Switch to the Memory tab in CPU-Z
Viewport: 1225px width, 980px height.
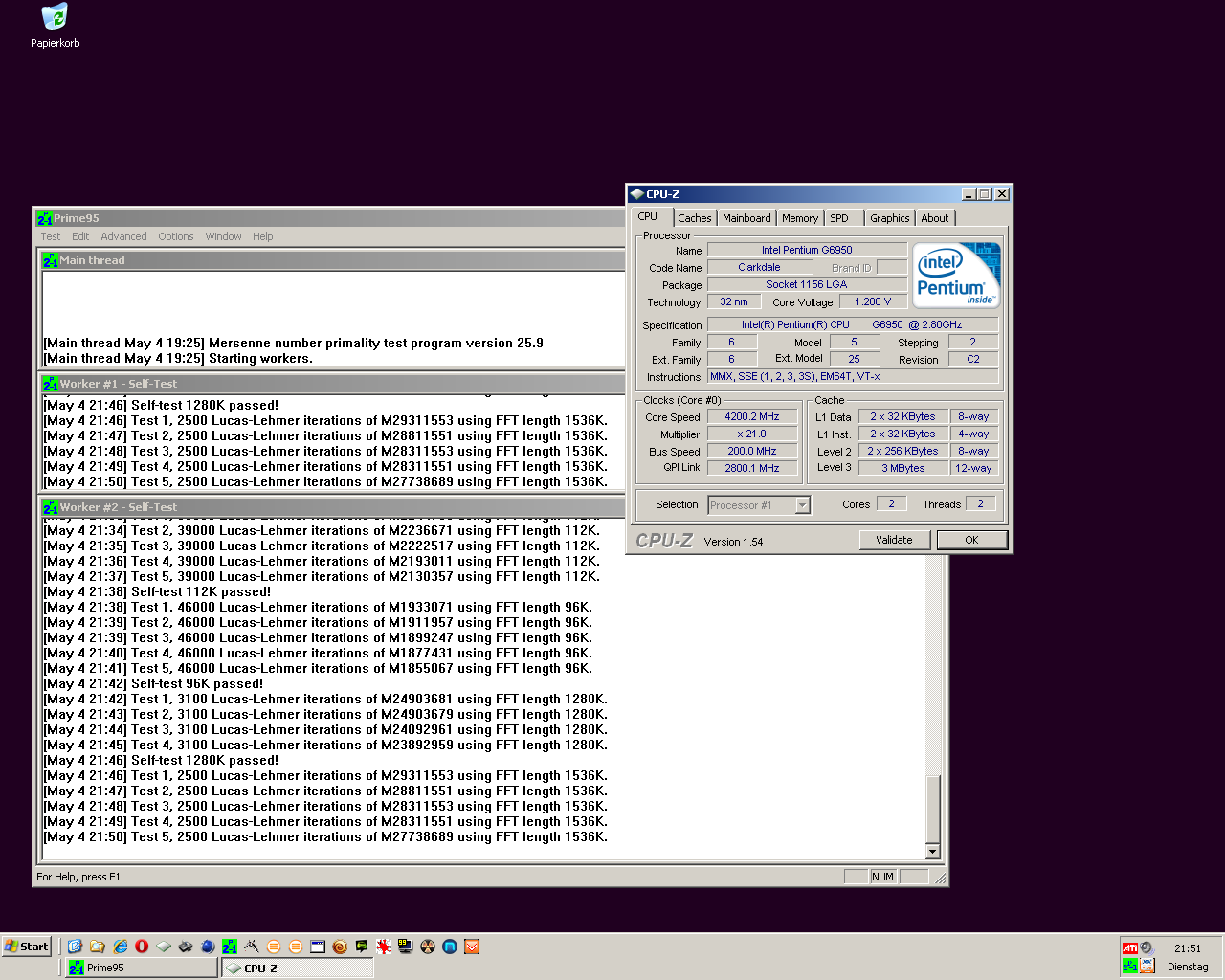click(x=799, y=218)
